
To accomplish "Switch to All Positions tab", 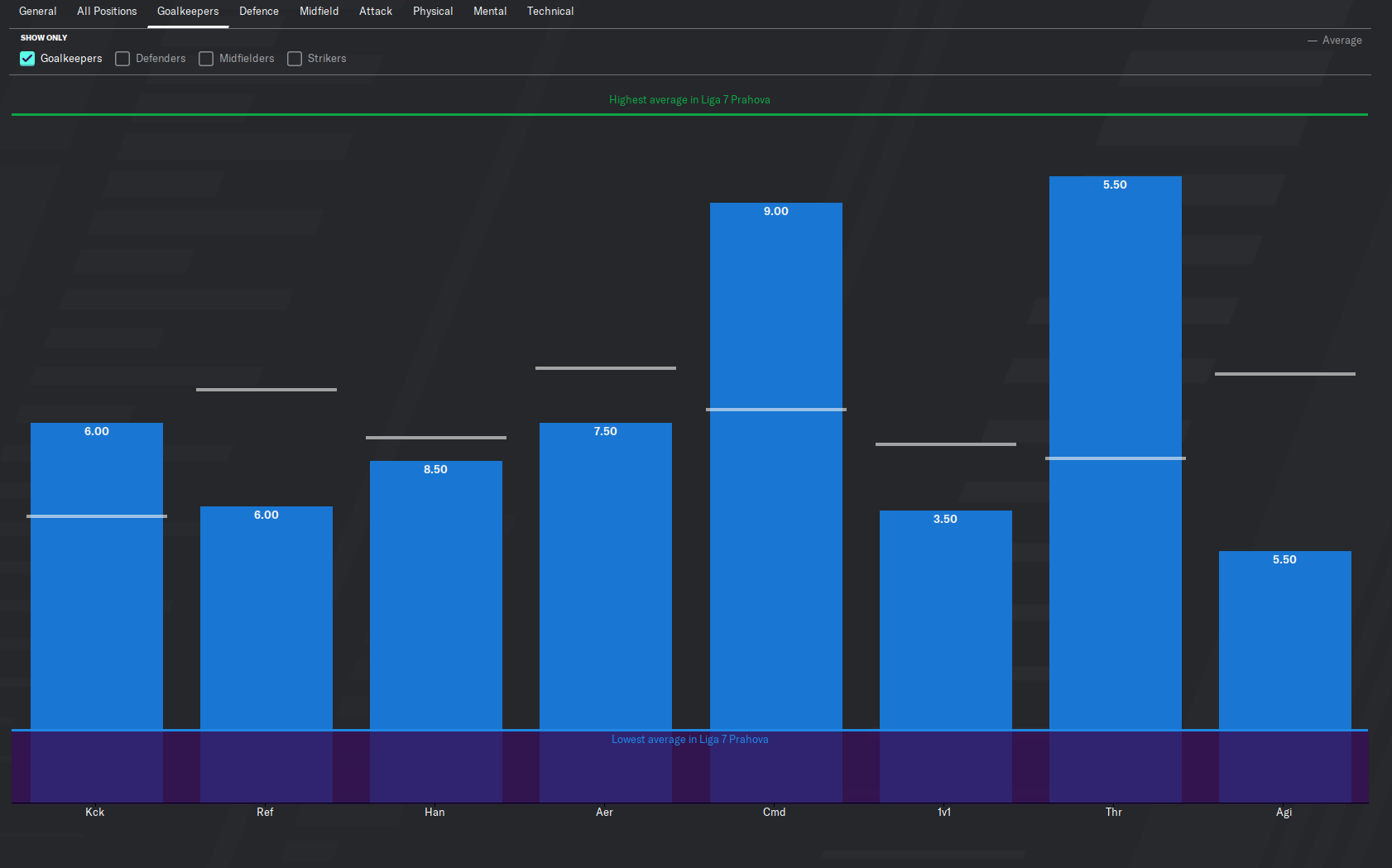I will click(x=107, y=12).
